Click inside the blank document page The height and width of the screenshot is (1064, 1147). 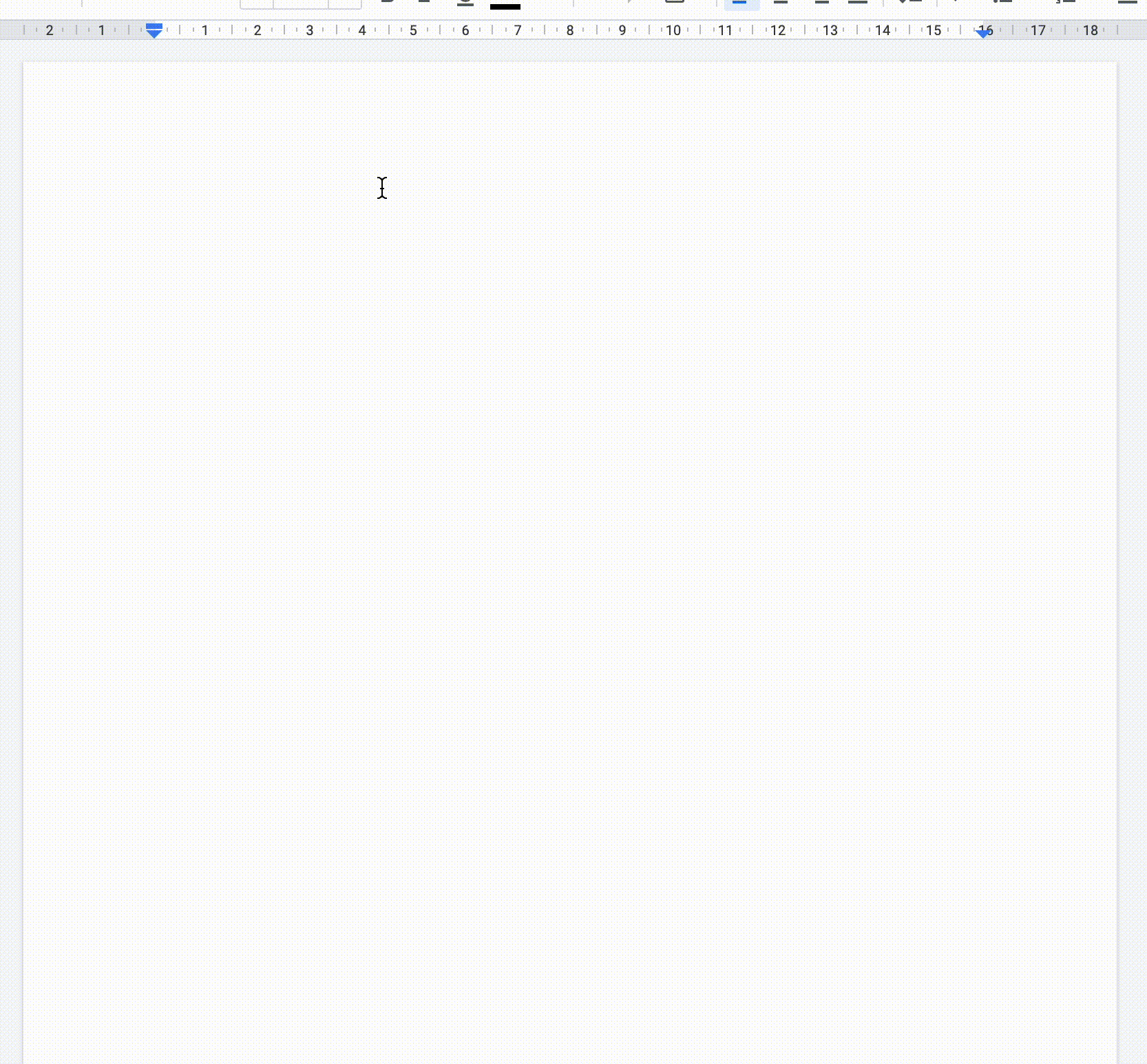coord(551,482)
